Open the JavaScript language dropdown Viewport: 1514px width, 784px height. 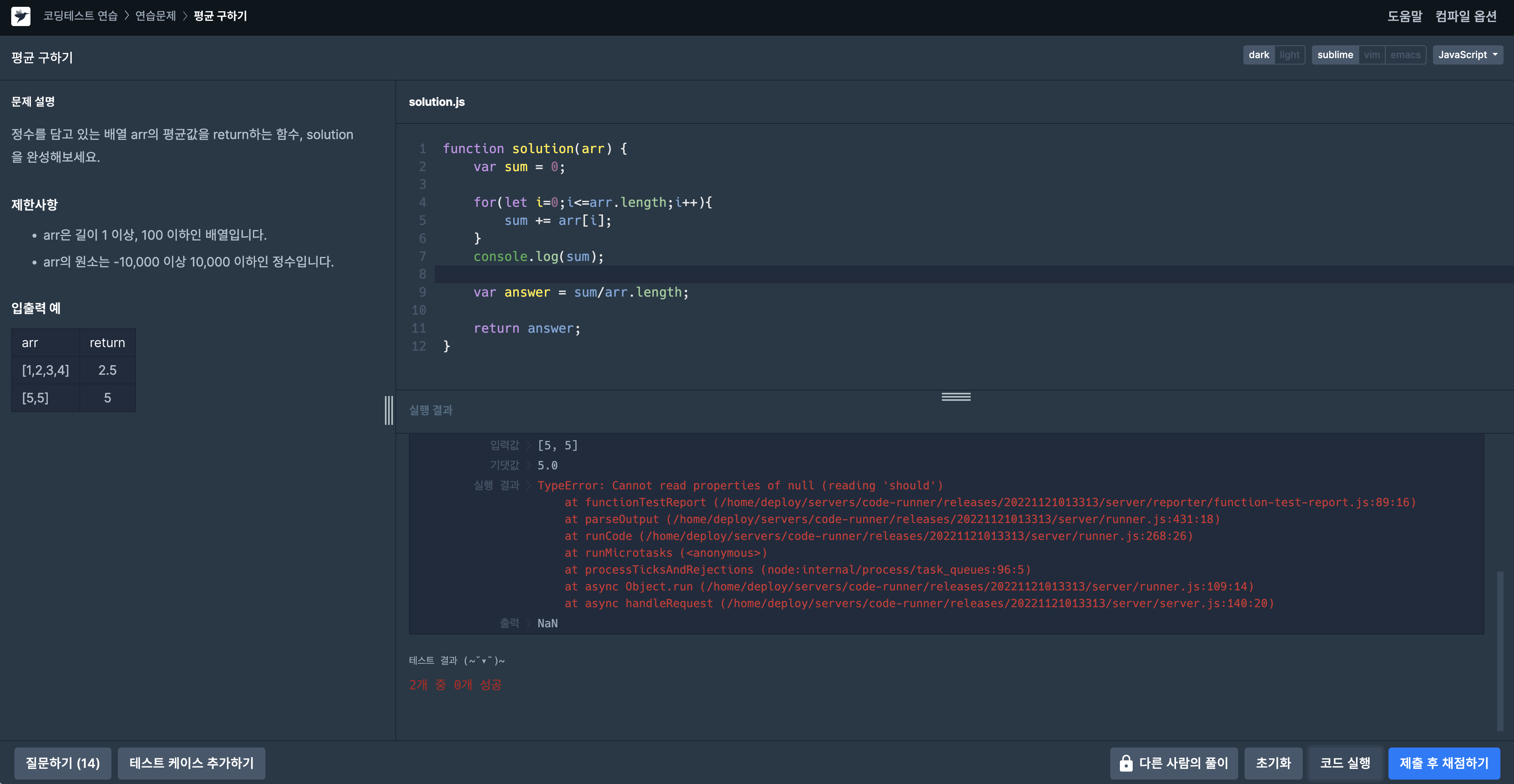point(1467,55)
